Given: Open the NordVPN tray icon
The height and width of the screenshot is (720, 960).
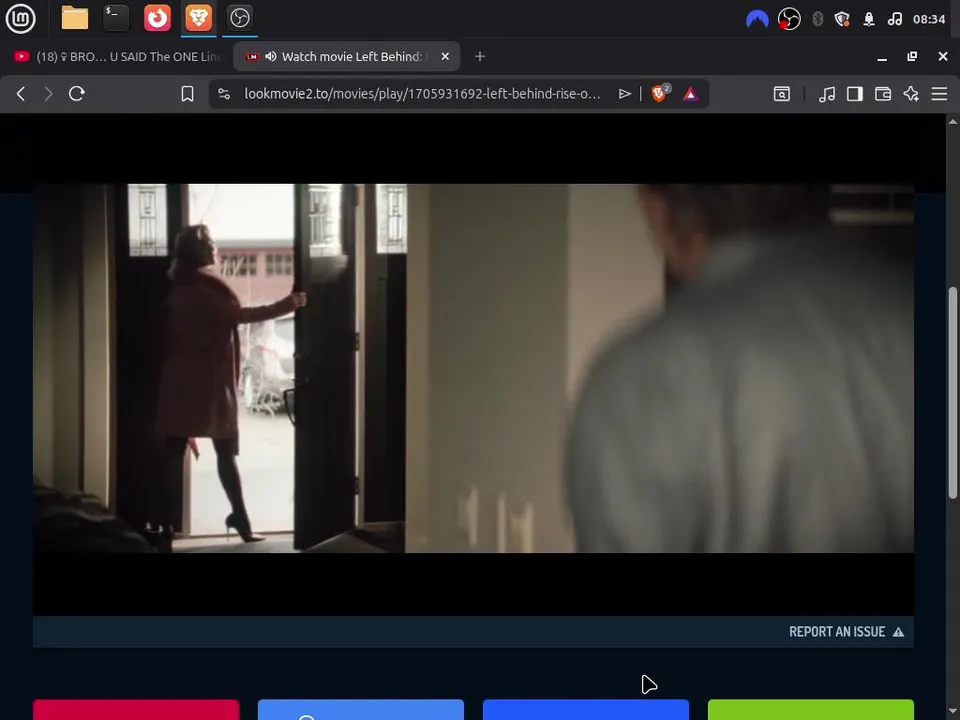Looking at the screenshot, I should point(757,19).
